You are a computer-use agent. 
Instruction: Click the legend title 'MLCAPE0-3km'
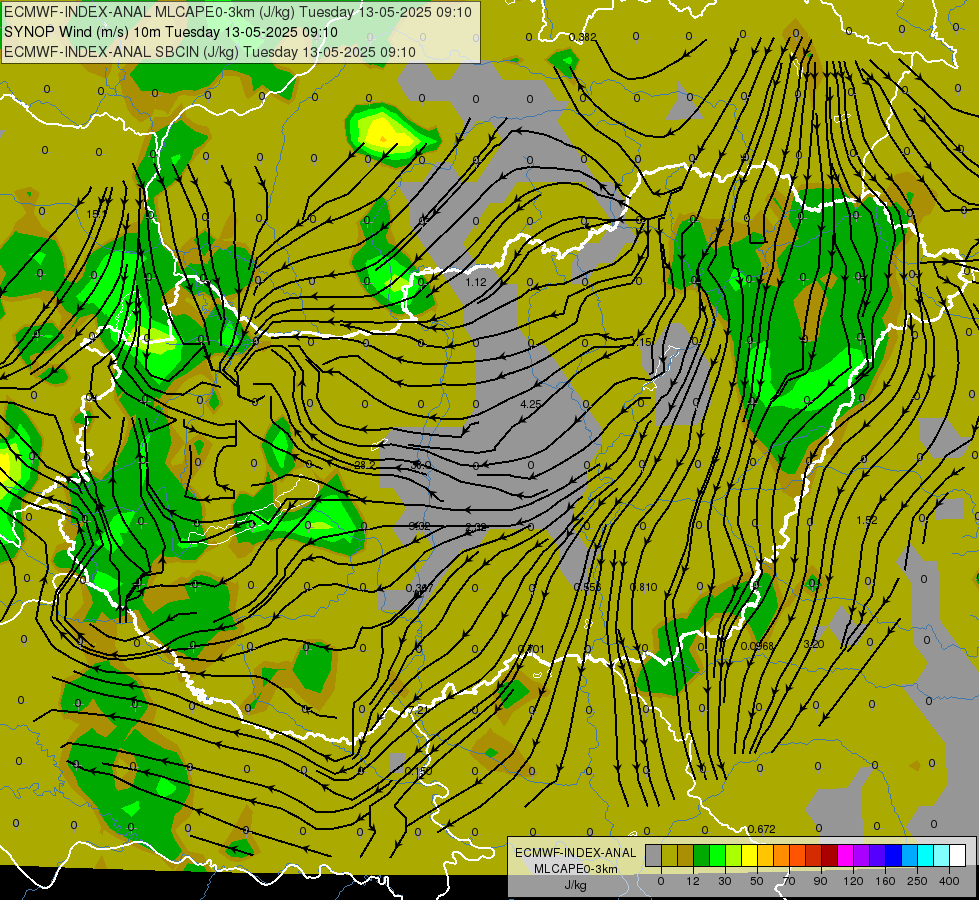pos(576,869)
